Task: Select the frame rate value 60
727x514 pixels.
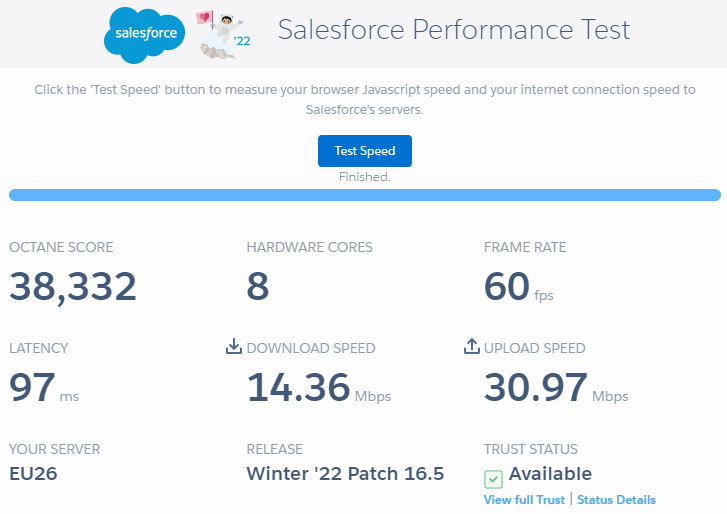Action: point(507,286)
